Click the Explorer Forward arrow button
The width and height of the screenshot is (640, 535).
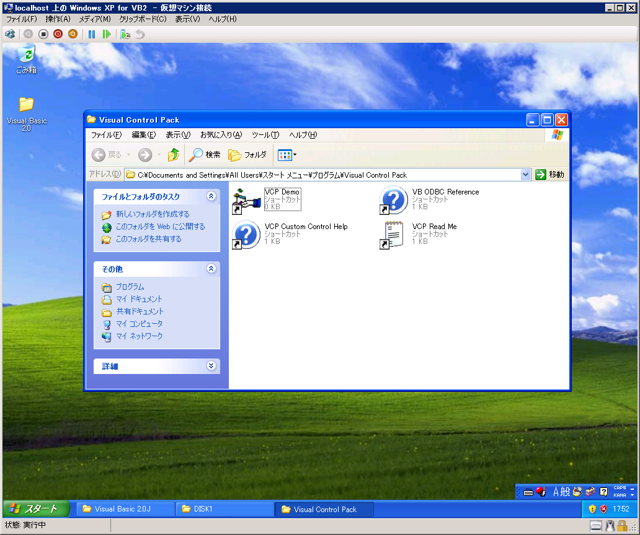tap(145, 155)
